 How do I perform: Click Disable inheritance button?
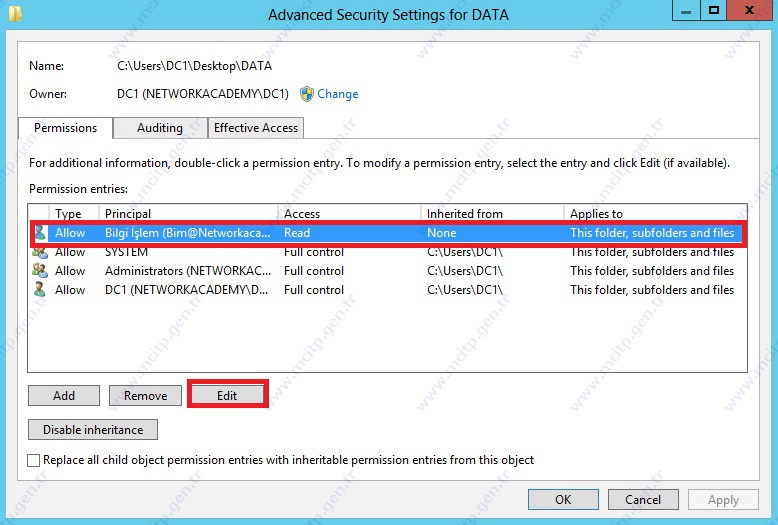(x=93, y=430)
